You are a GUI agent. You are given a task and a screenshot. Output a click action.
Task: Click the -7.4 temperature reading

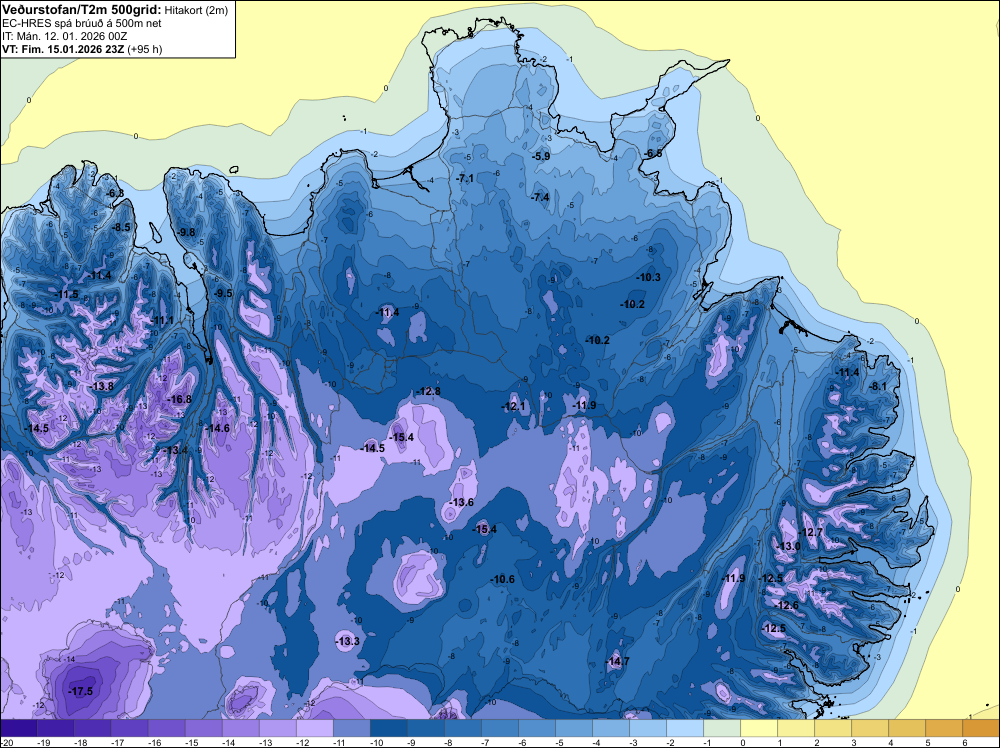tap(540, 197)
